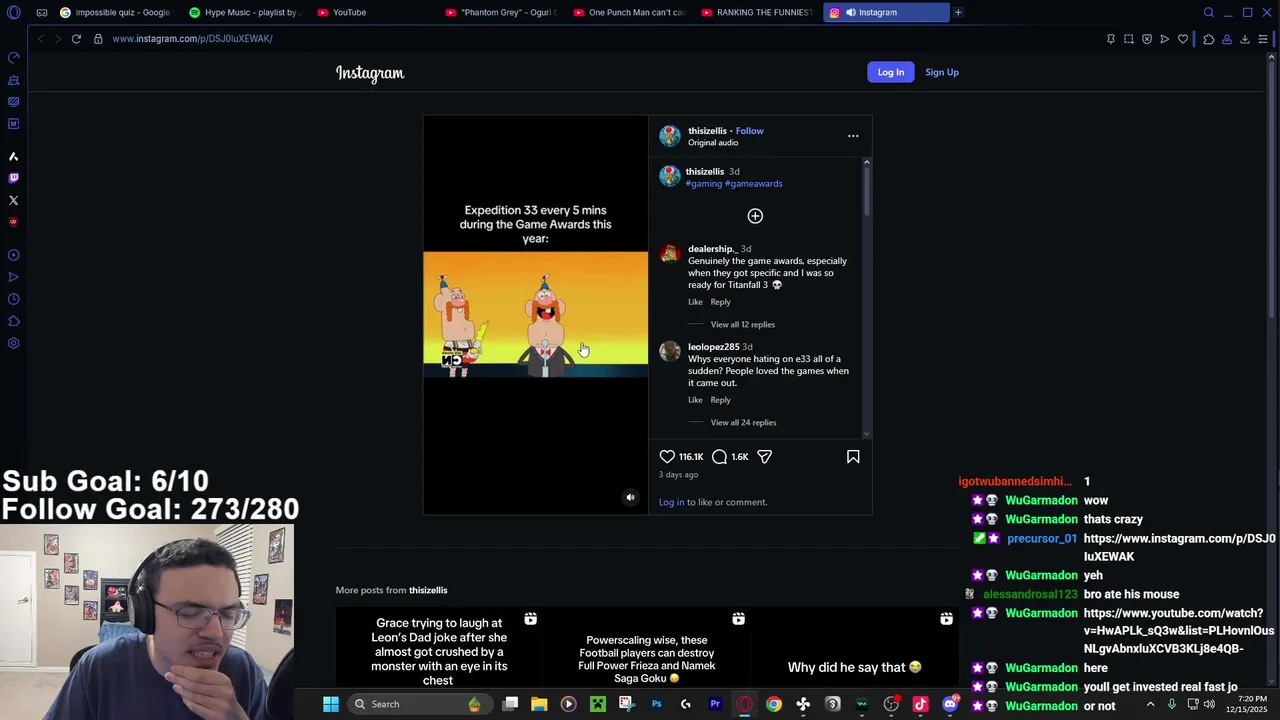The width and height of the screenshot is (1280, 720).
Task: Save the post with bookmark icon
Action: point(853,456)
